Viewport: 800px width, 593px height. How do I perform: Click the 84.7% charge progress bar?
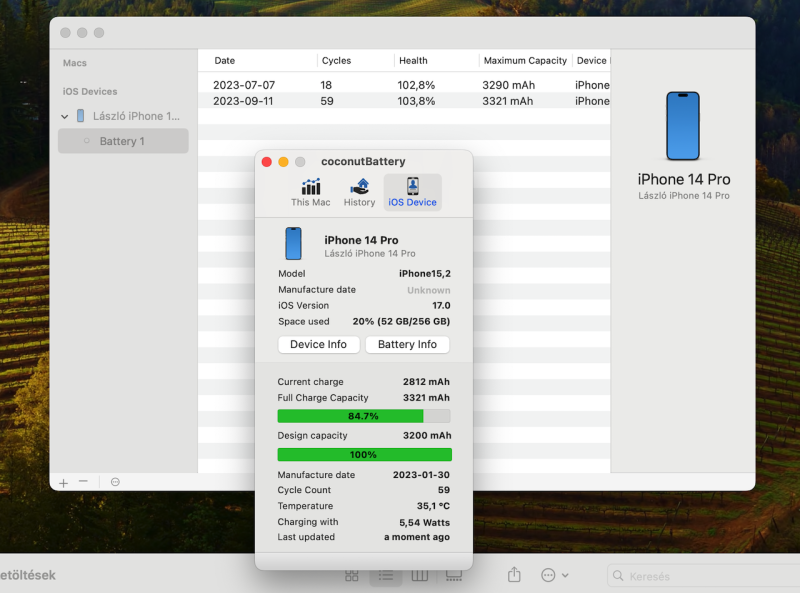[364, 416]
